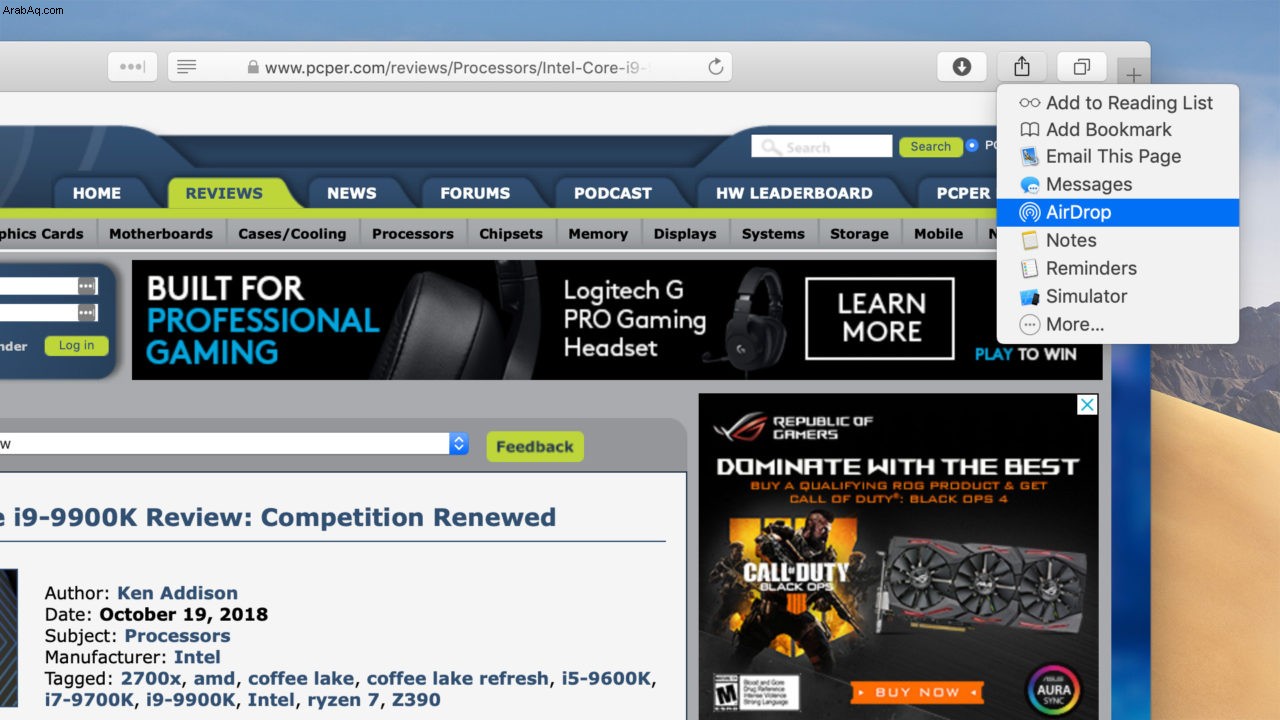
Task: Open the Displays category
Action: 685,233
